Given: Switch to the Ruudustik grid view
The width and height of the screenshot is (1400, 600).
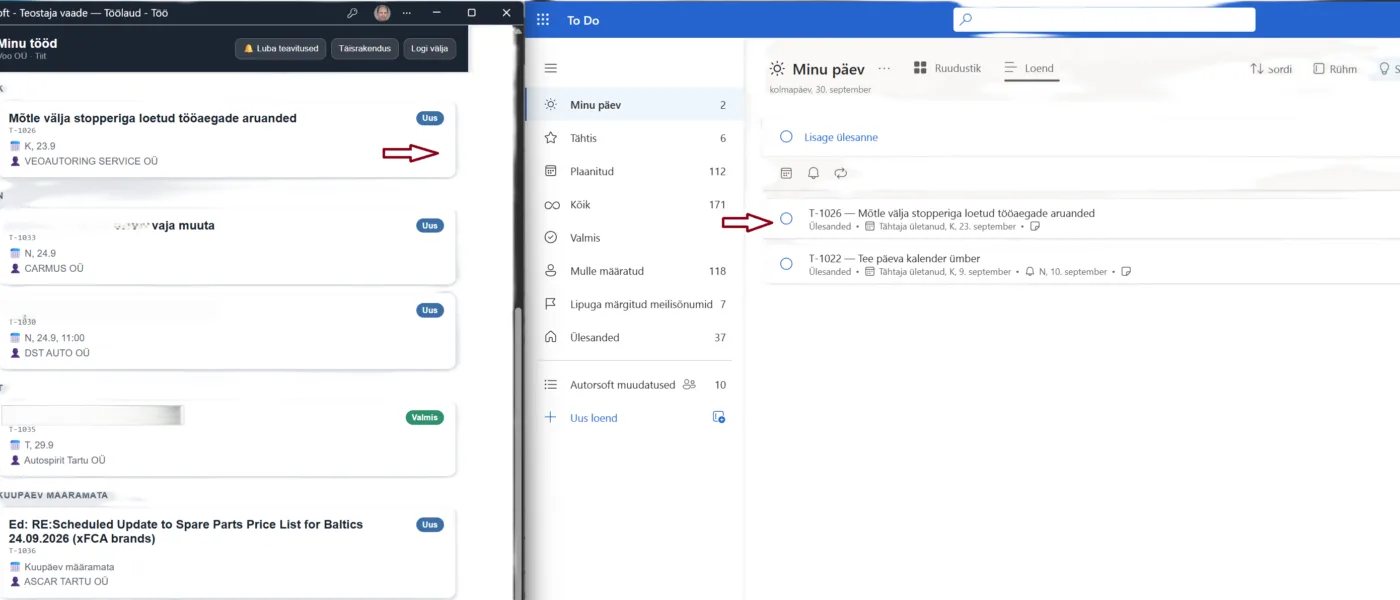Looking at the screenshot, I should point(947,68).
